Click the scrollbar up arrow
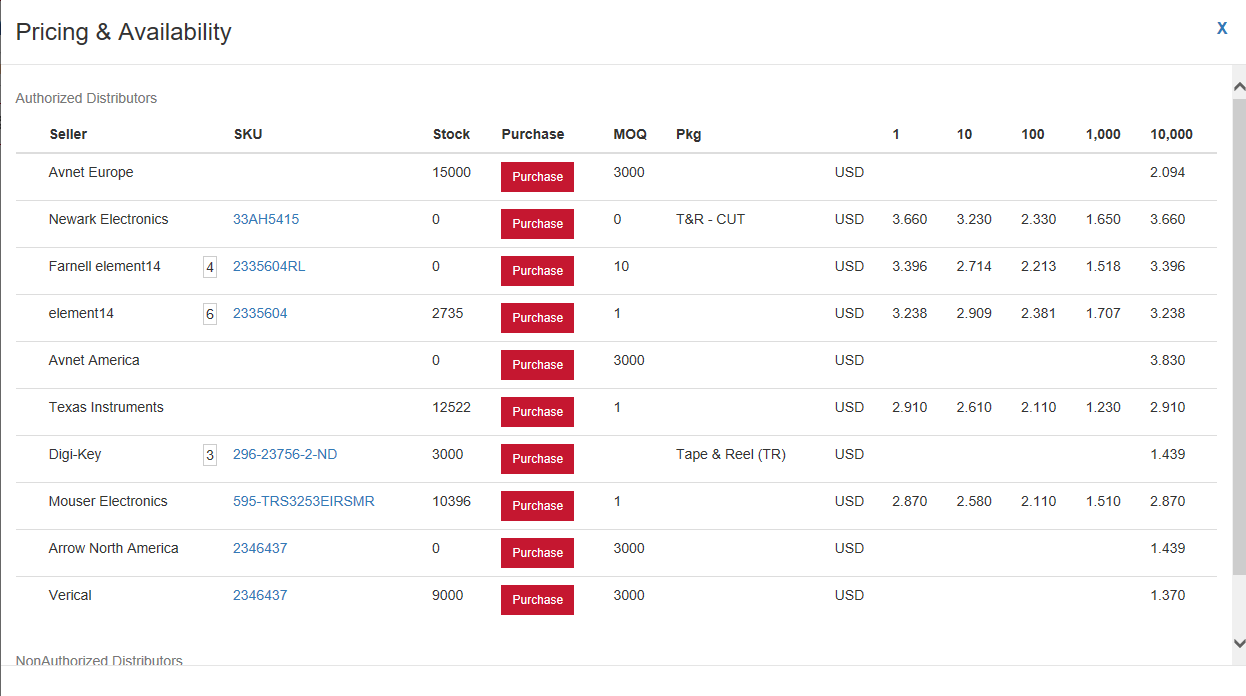 1239,87
